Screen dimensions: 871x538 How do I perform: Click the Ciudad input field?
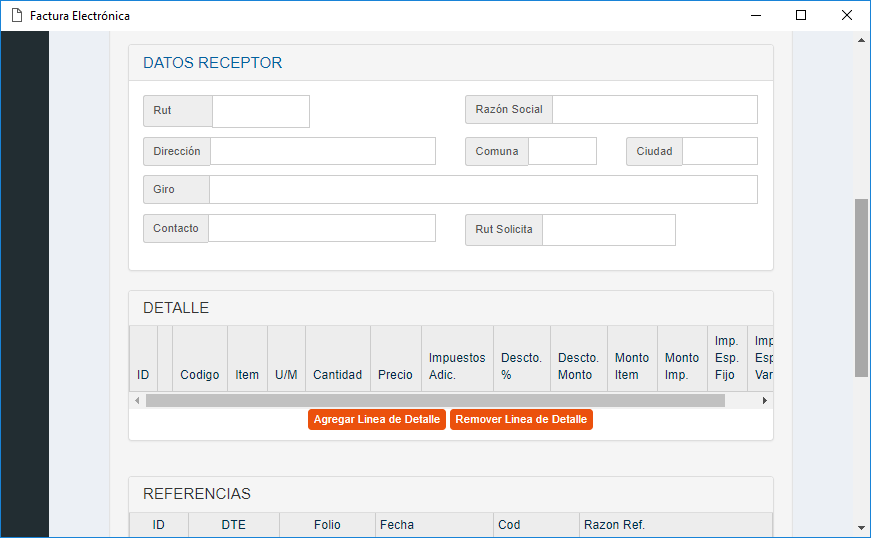(x=719, y=151)
